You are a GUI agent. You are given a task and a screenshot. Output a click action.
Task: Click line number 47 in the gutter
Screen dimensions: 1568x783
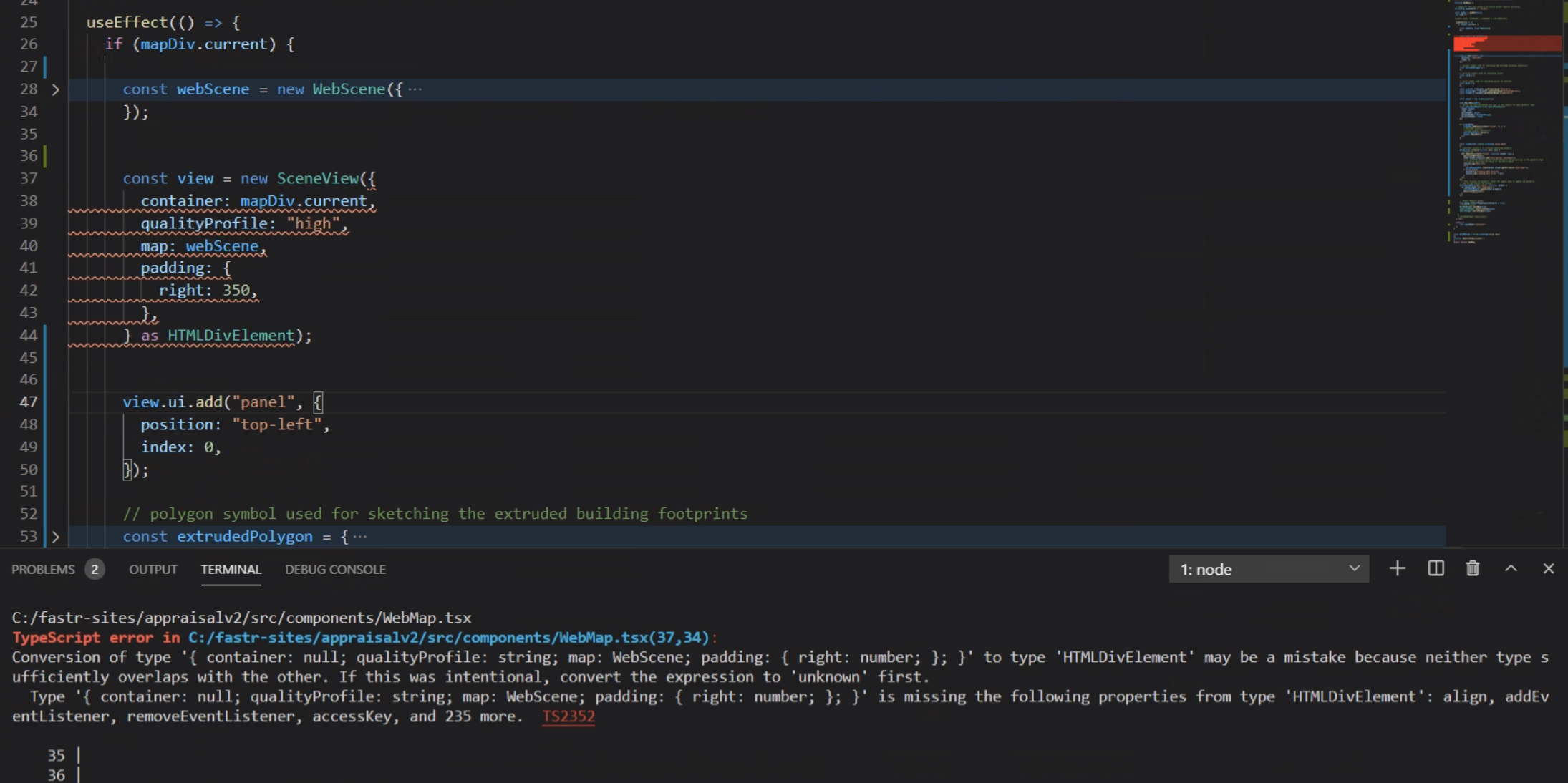point(29,402)
